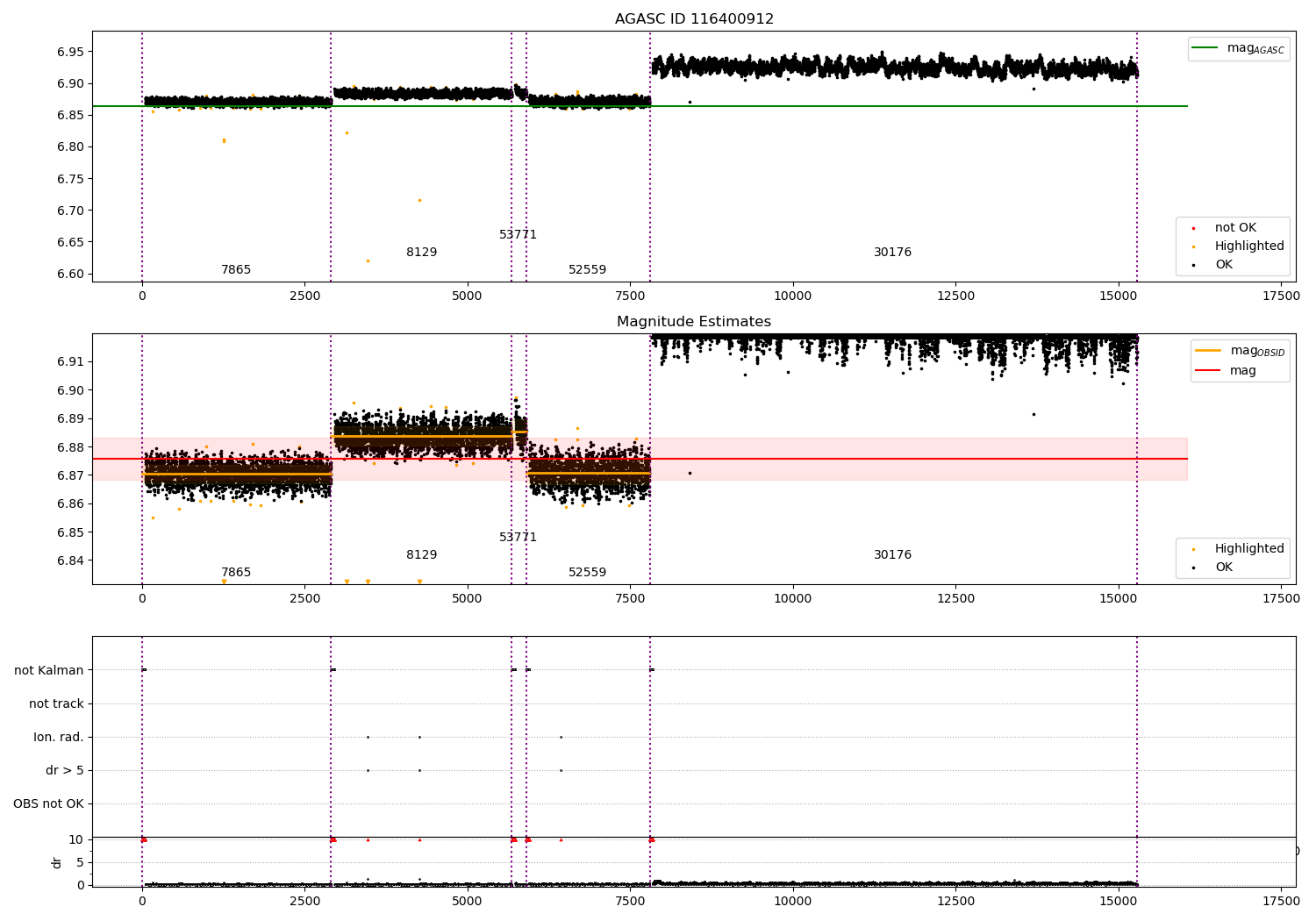1316x921 pixels.
Task: Click obsid label 8129 in the Magnitude Estimates plot
Action: (x=422, y=555)
